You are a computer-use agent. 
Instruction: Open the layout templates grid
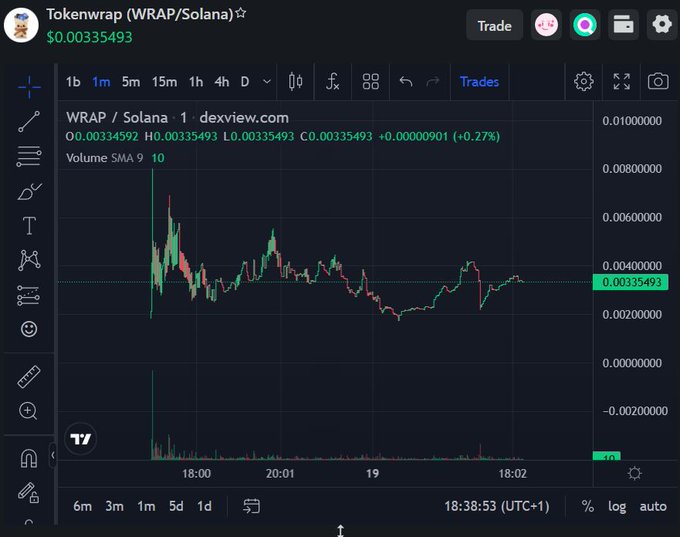click(371, 82)
